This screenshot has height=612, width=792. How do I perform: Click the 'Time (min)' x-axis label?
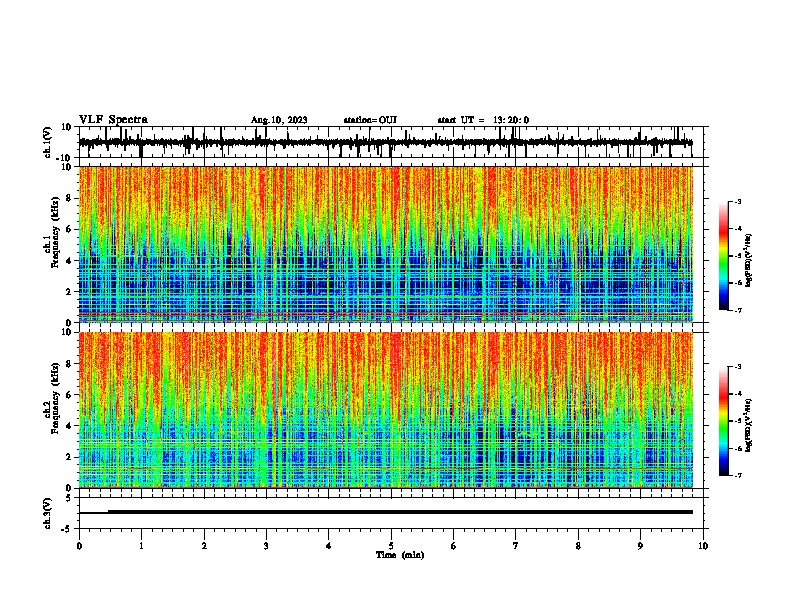click(400, 555)
